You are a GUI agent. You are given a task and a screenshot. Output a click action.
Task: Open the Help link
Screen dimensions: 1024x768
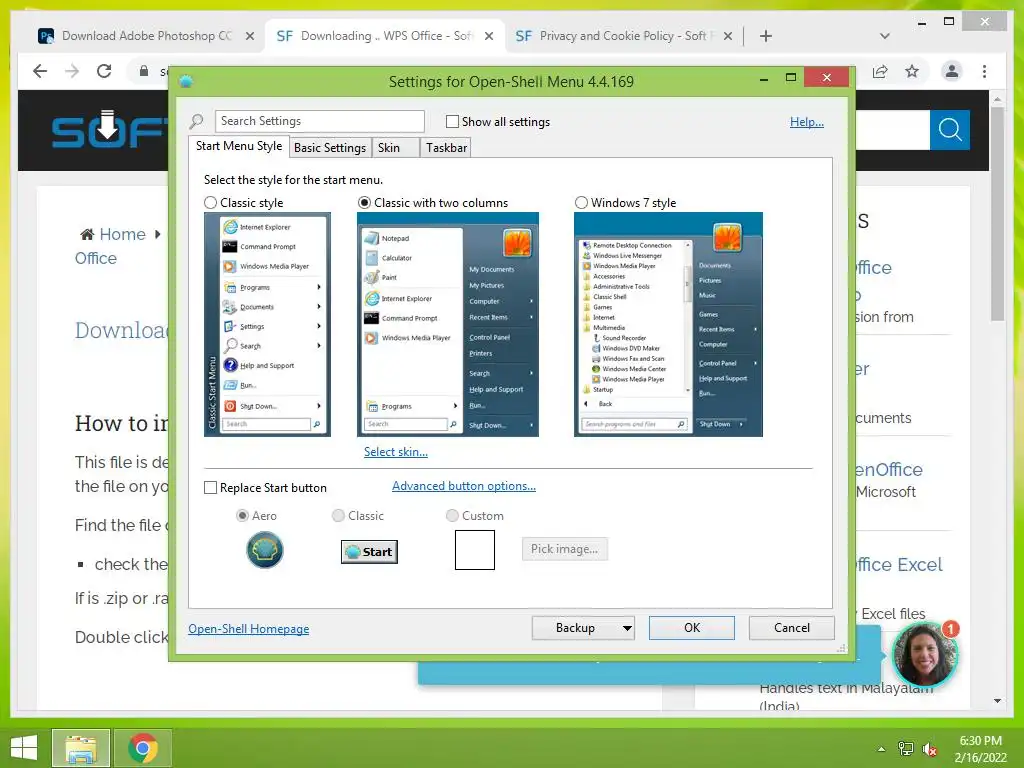click(x=807, y=122)
